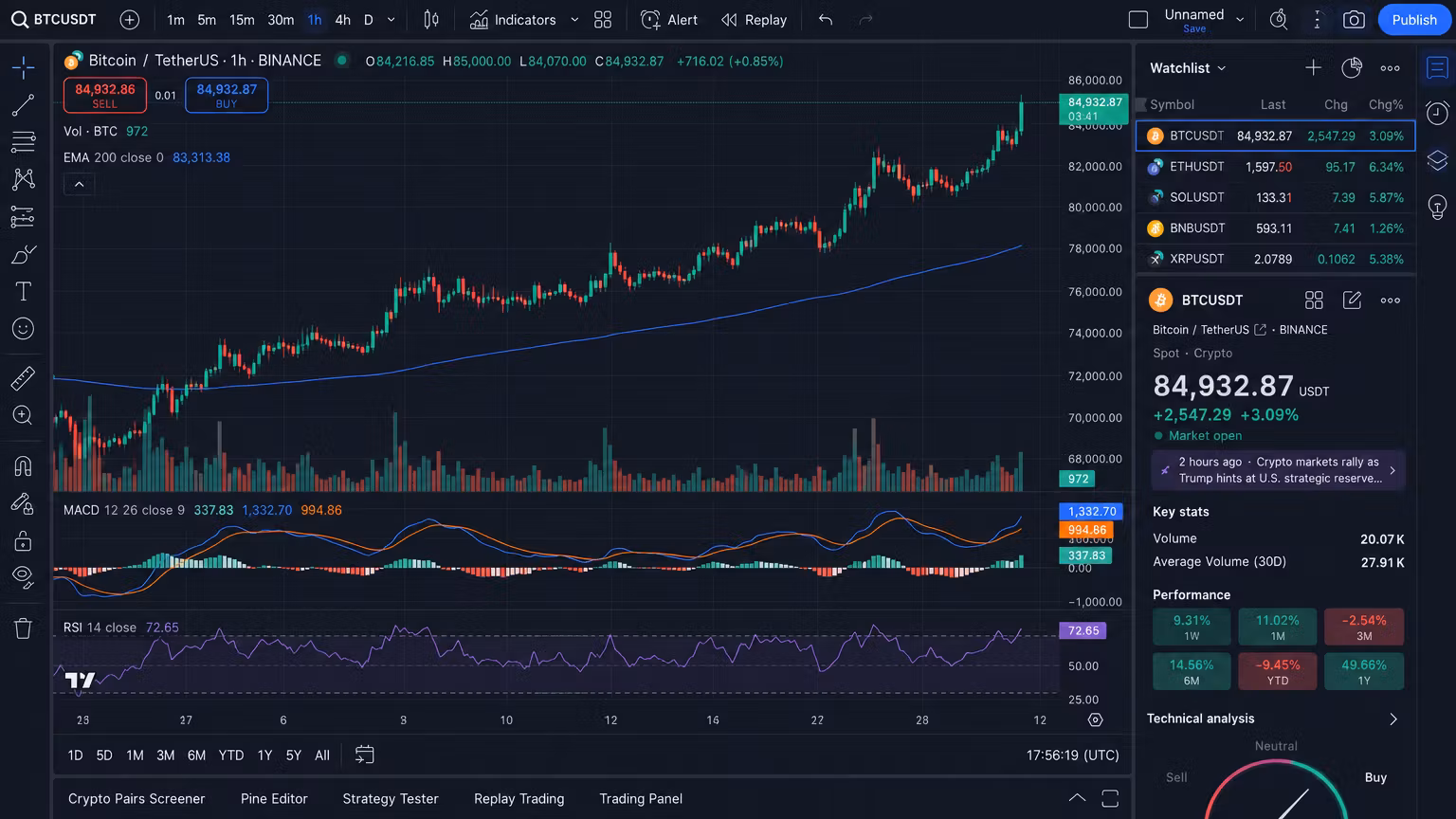Click the red SELL price button
This screenshot has width=1456, height=819.
pos(105,95)
